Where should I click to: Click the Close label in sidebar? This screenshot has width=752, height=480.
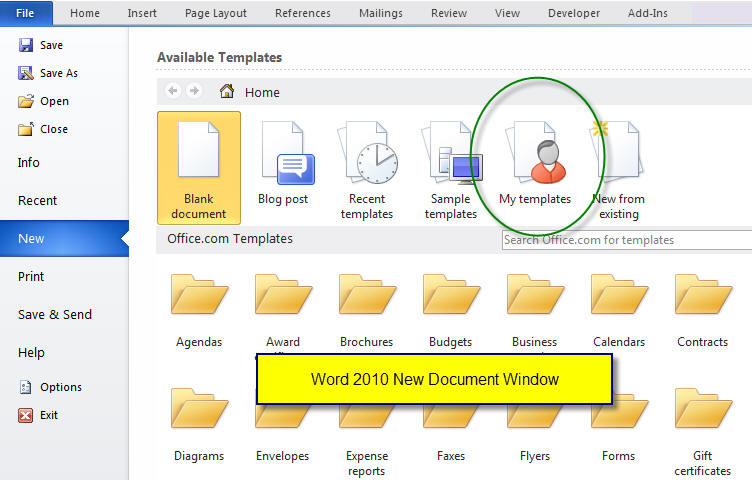point(54,129)
